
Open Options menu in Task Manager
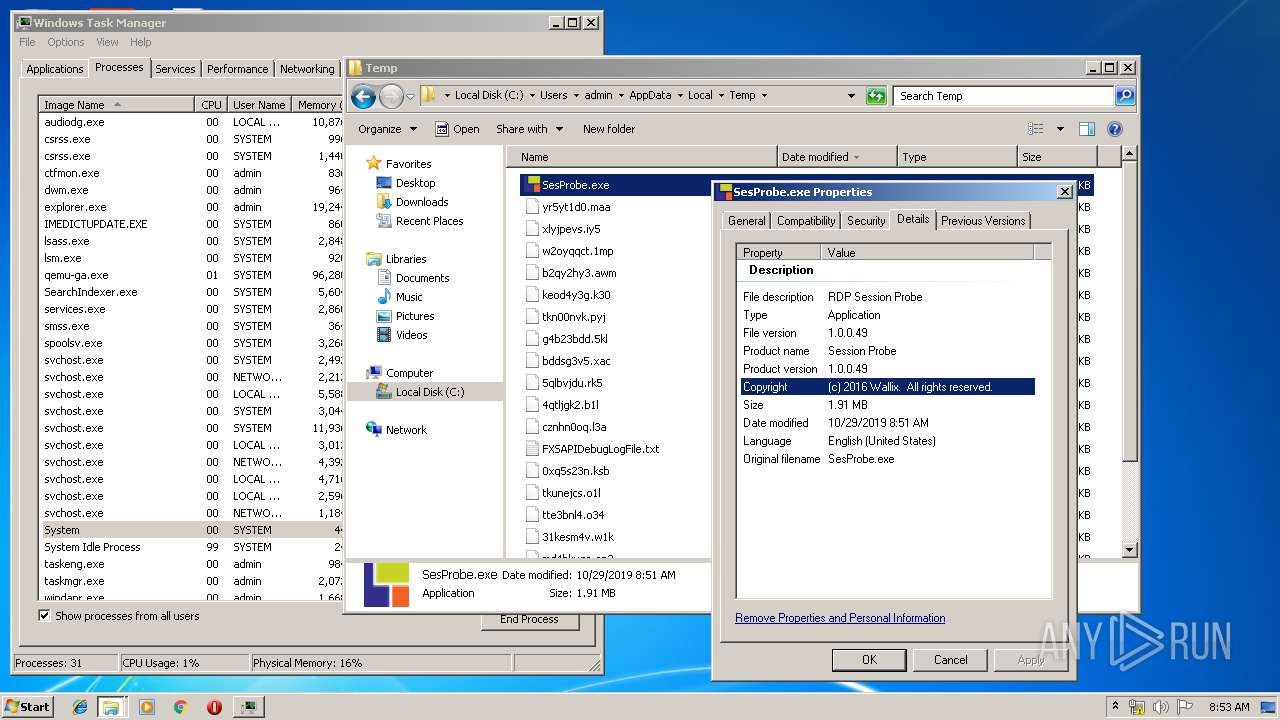coord(66,42)
